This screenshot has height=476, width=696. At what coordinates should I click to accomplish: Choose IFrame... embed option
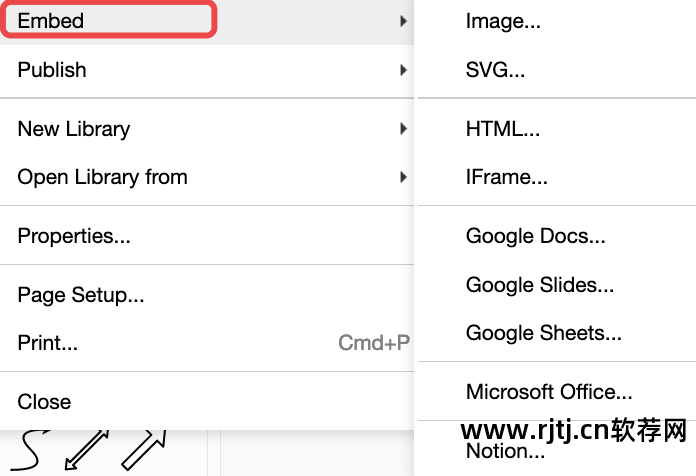click(x=507, y=178)
